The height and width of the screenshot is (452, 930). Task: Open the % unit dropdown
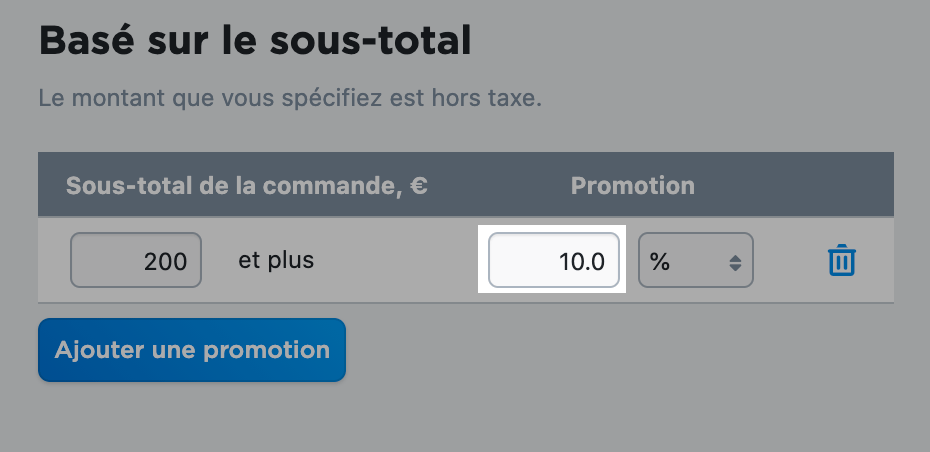696,260
